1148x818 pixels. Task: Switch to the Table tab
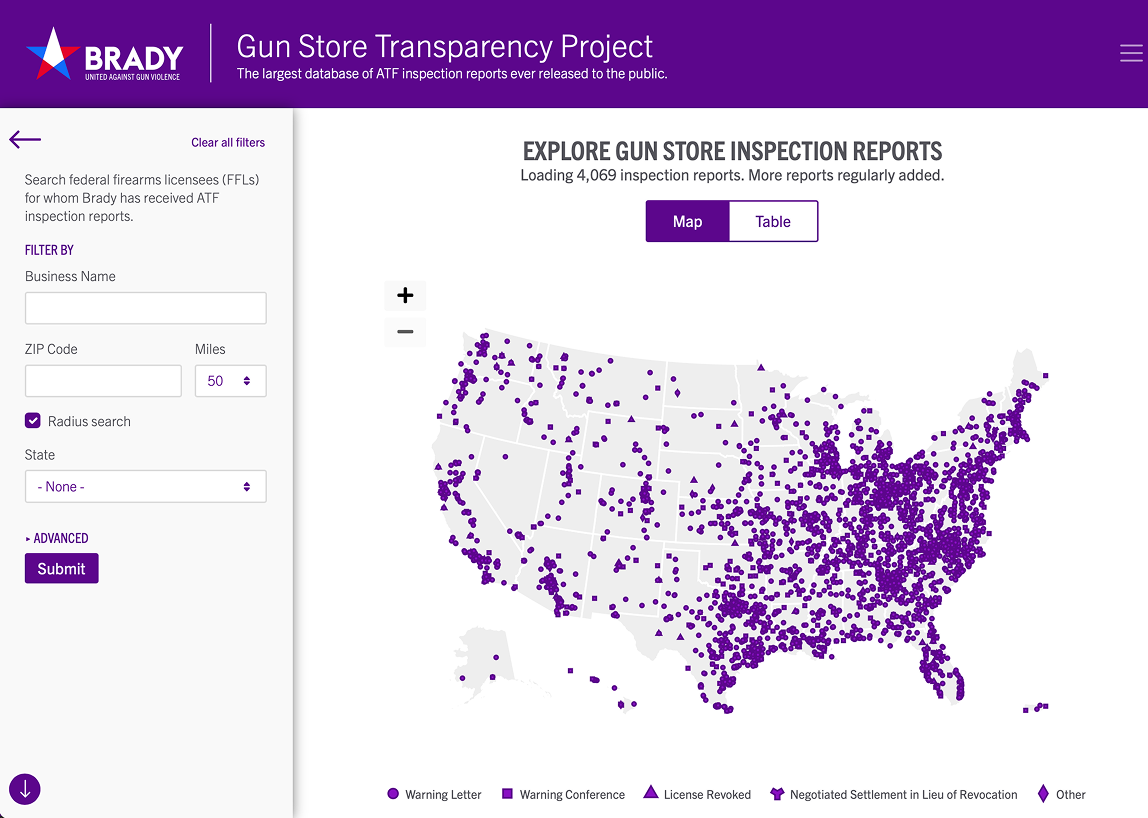tap(773, 221)
